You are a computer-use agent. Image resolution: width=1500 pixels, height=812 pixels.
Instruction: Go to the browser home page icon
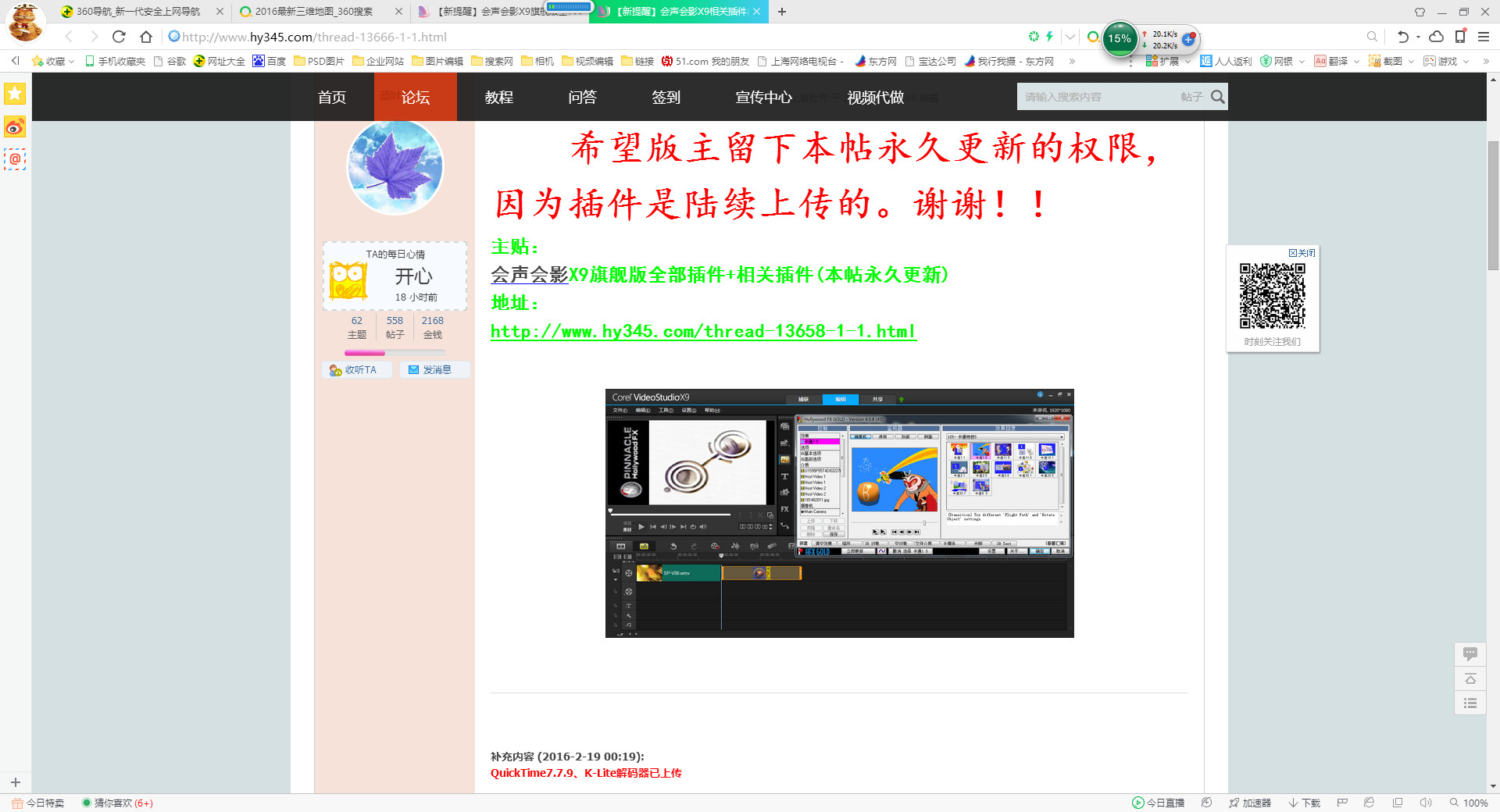146,37
